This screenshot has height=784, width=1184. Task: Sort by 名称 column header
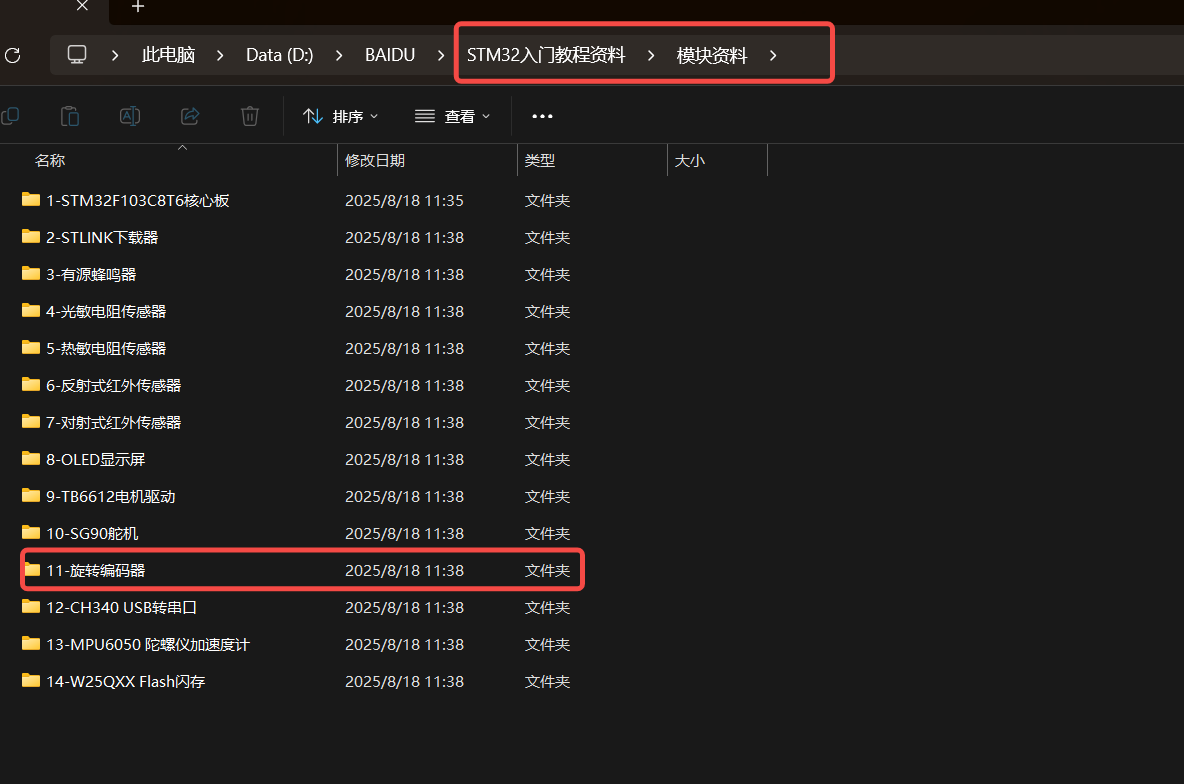[50, 160]
